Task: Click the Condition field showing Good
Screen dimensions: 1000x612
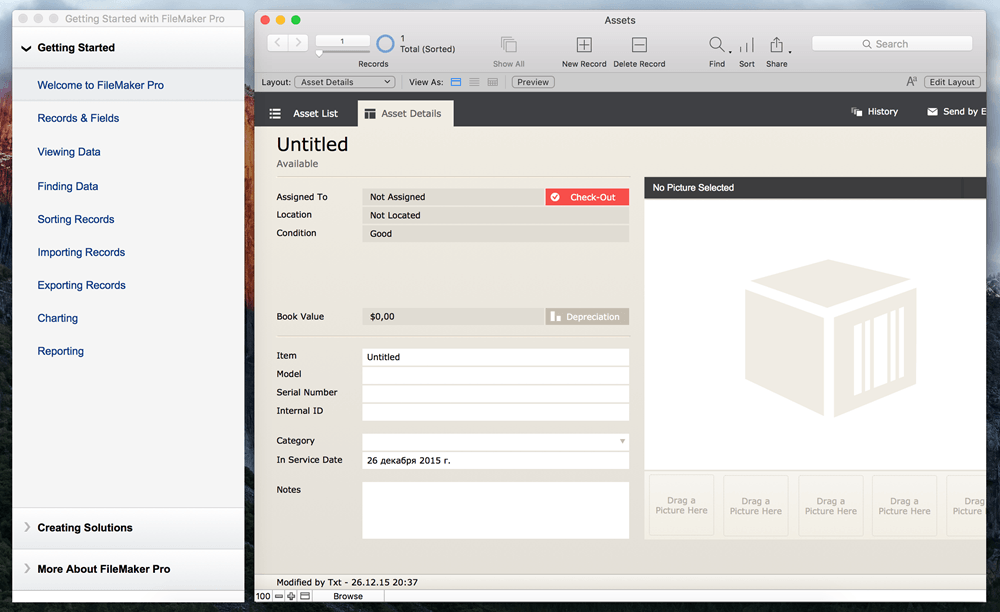Action: [x=496, y=234]
